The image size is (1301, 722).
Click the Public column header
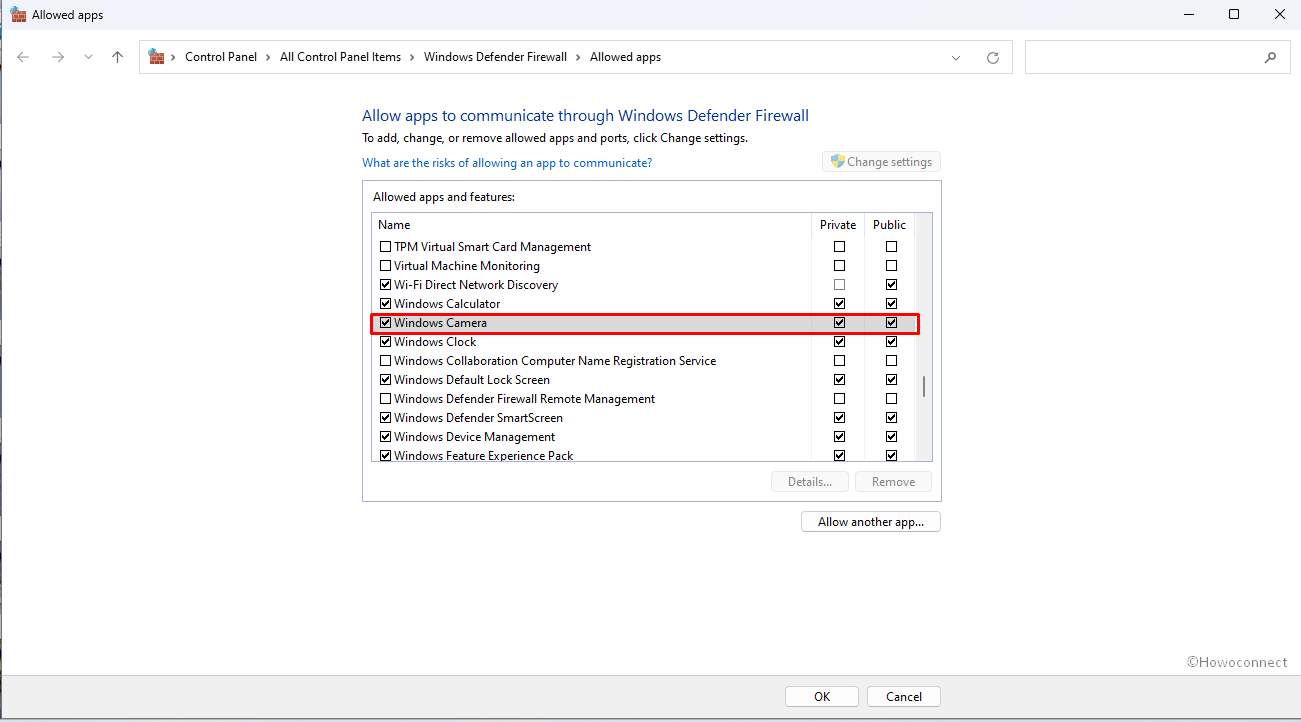pos(890,225)
